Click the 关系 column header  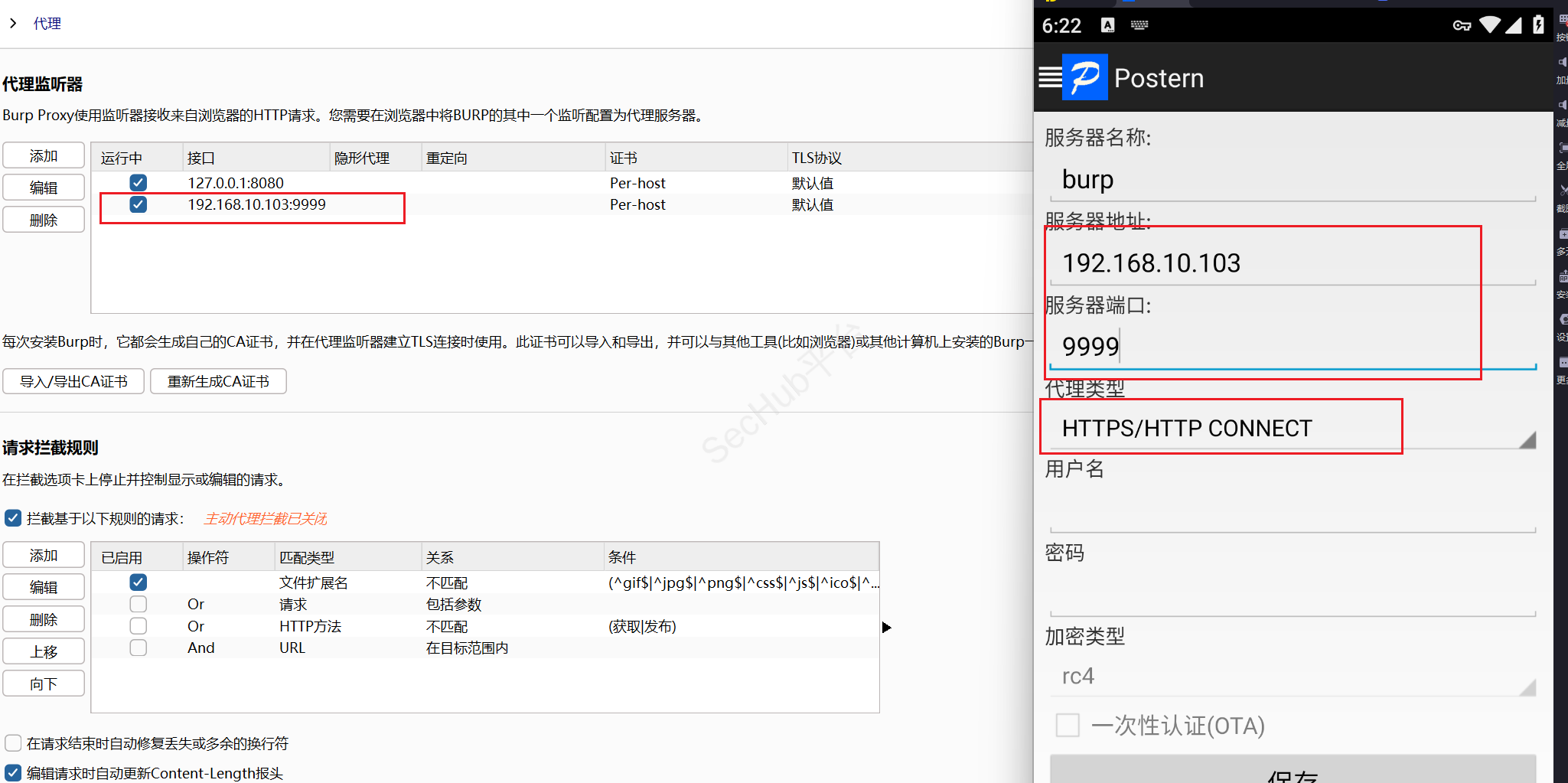(x=513, y=557)
